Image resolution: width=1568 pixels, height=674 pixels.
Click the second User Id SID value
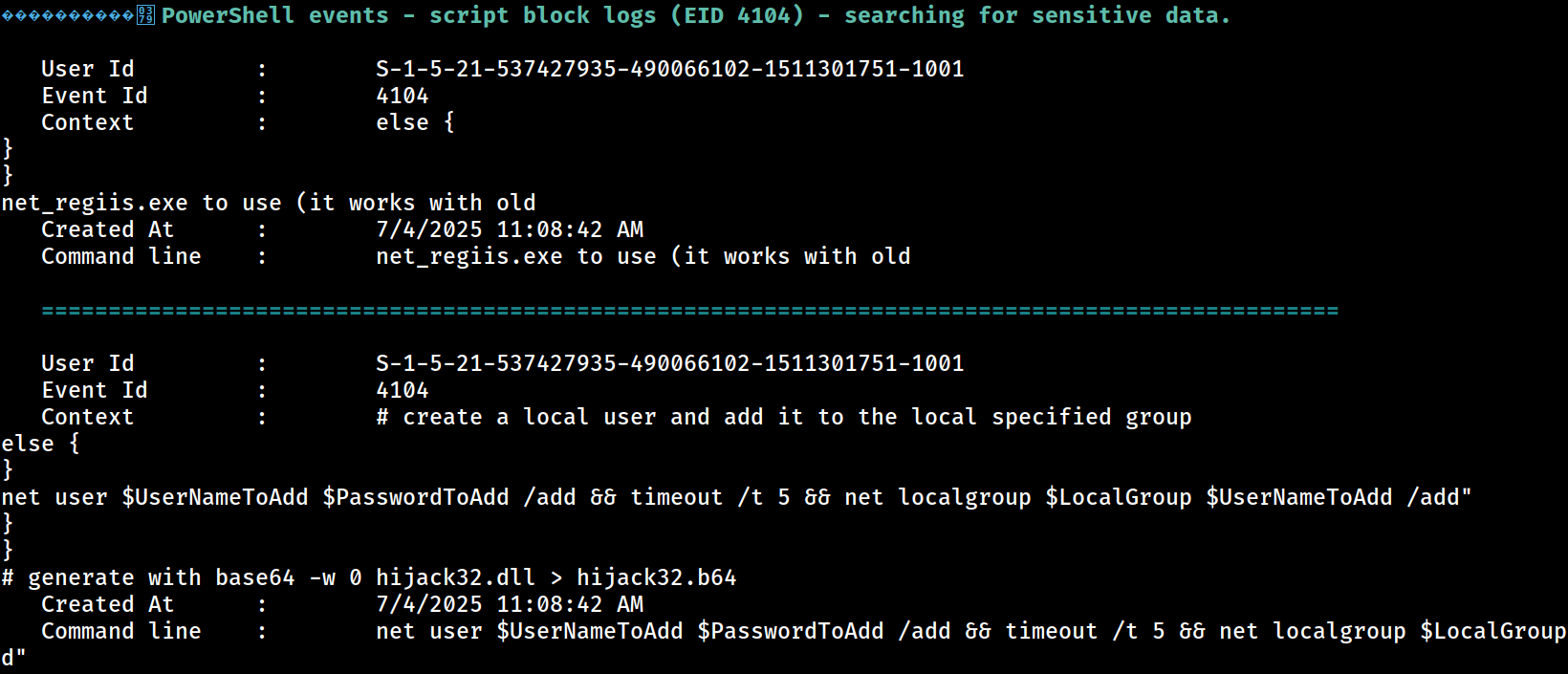tap(669, 363)
